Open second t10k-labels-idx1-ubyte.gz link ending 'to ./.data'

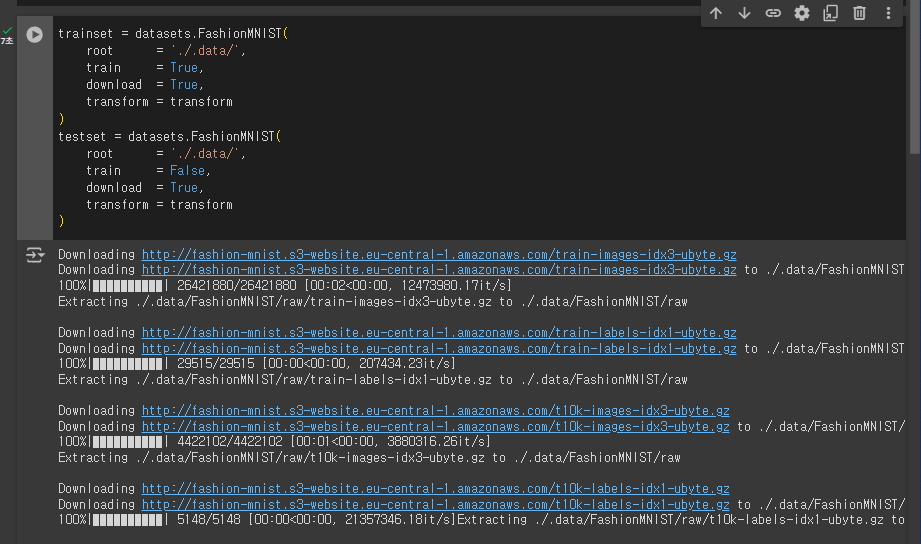pos(435,505)
